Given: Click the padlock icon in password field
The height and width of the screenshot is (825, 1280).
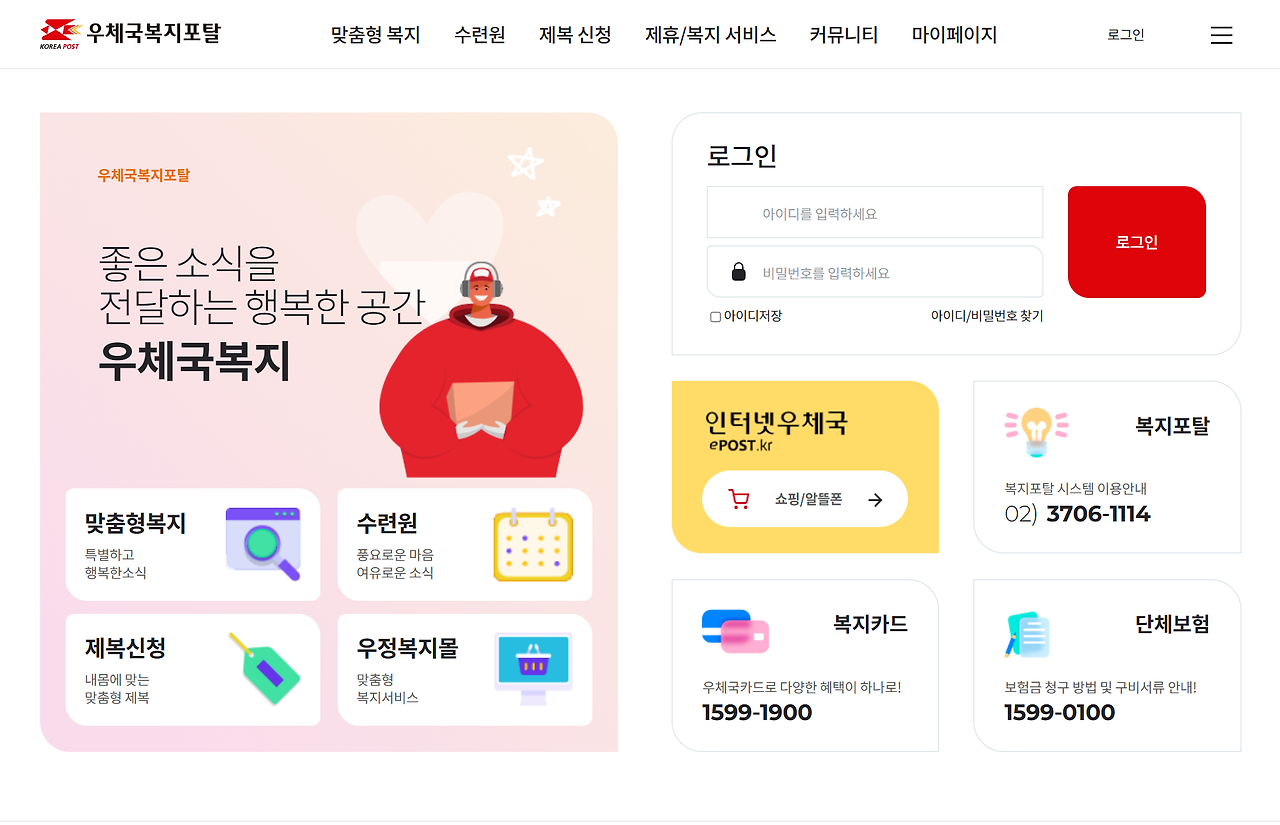Looking at the screenshot, I should 739,271.
